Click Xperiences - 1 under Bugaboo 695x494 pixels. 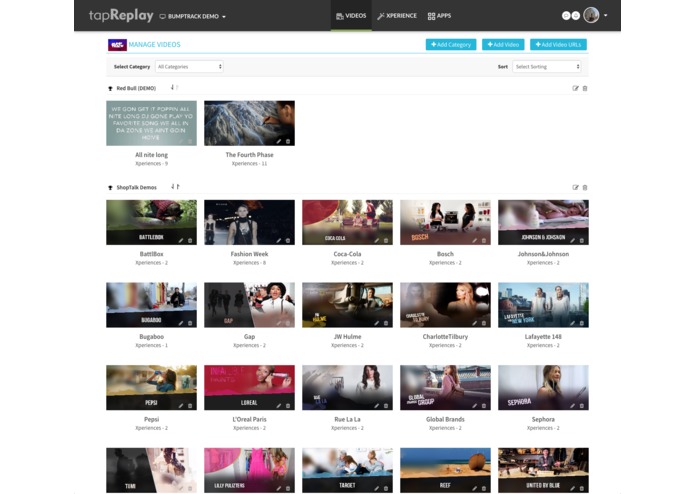pyautogui.click(x=152, y=345)
